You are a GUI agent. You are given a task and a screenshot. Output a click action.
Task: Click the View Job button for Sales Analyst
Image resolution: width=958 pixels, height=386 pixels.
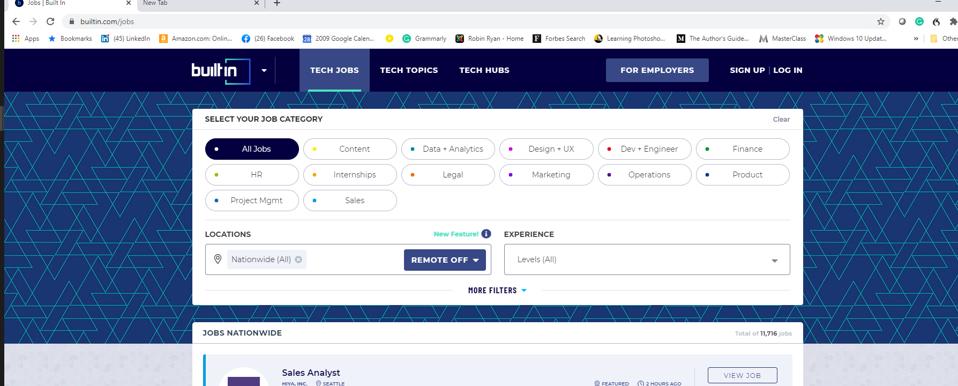pos(742,375)
